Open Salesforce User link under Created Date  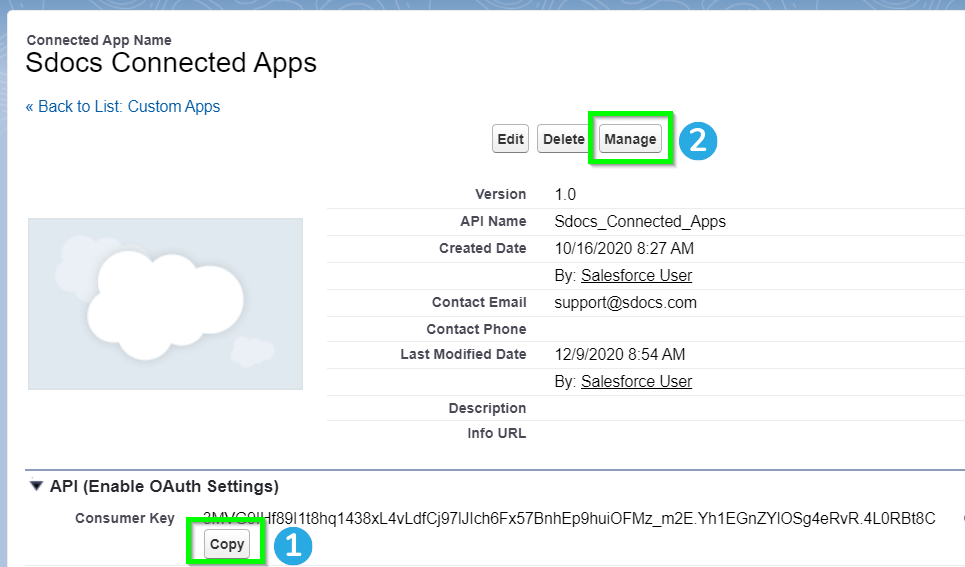(x=636, y=275)
